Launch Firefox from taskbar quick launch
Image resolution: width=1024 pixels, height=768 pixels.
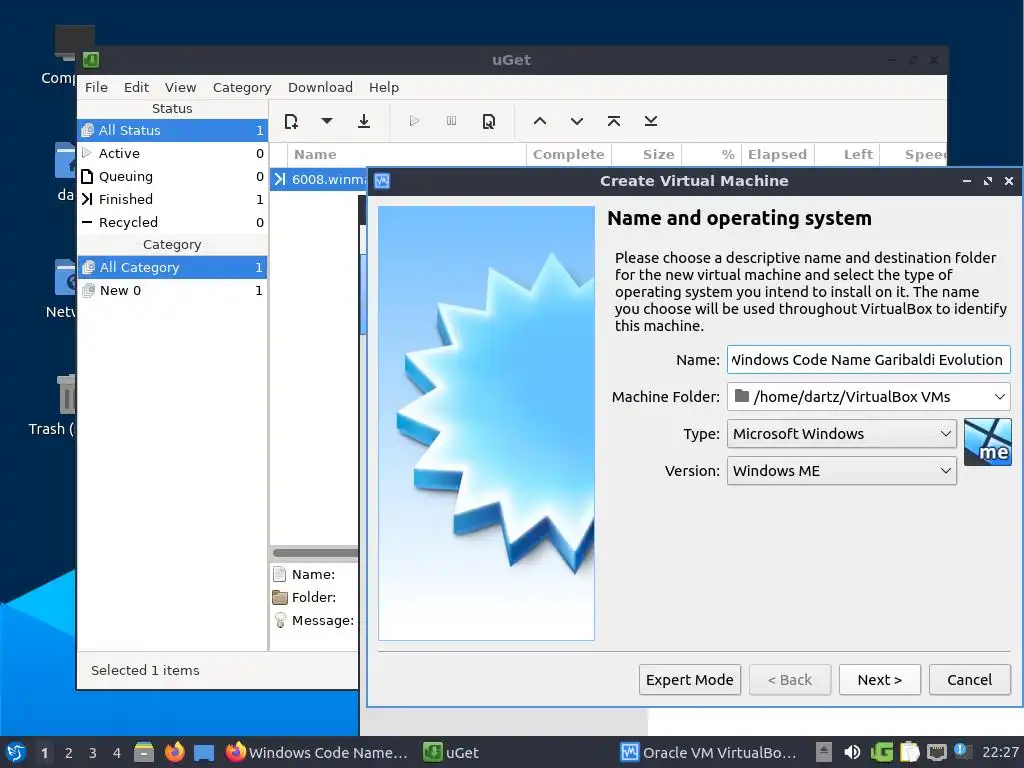174,752
